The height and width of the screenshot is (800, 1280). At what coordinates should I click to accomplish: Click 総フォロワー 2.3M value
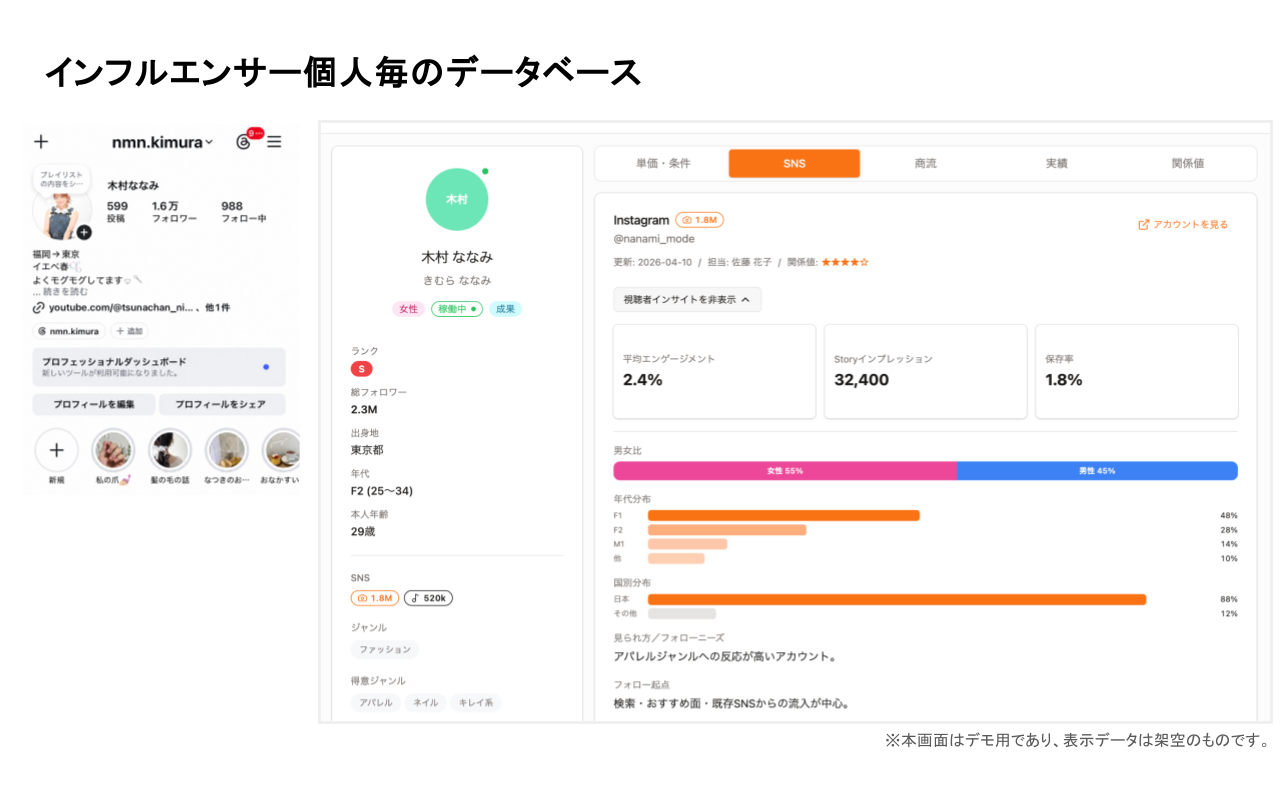(x=364, y=410)
